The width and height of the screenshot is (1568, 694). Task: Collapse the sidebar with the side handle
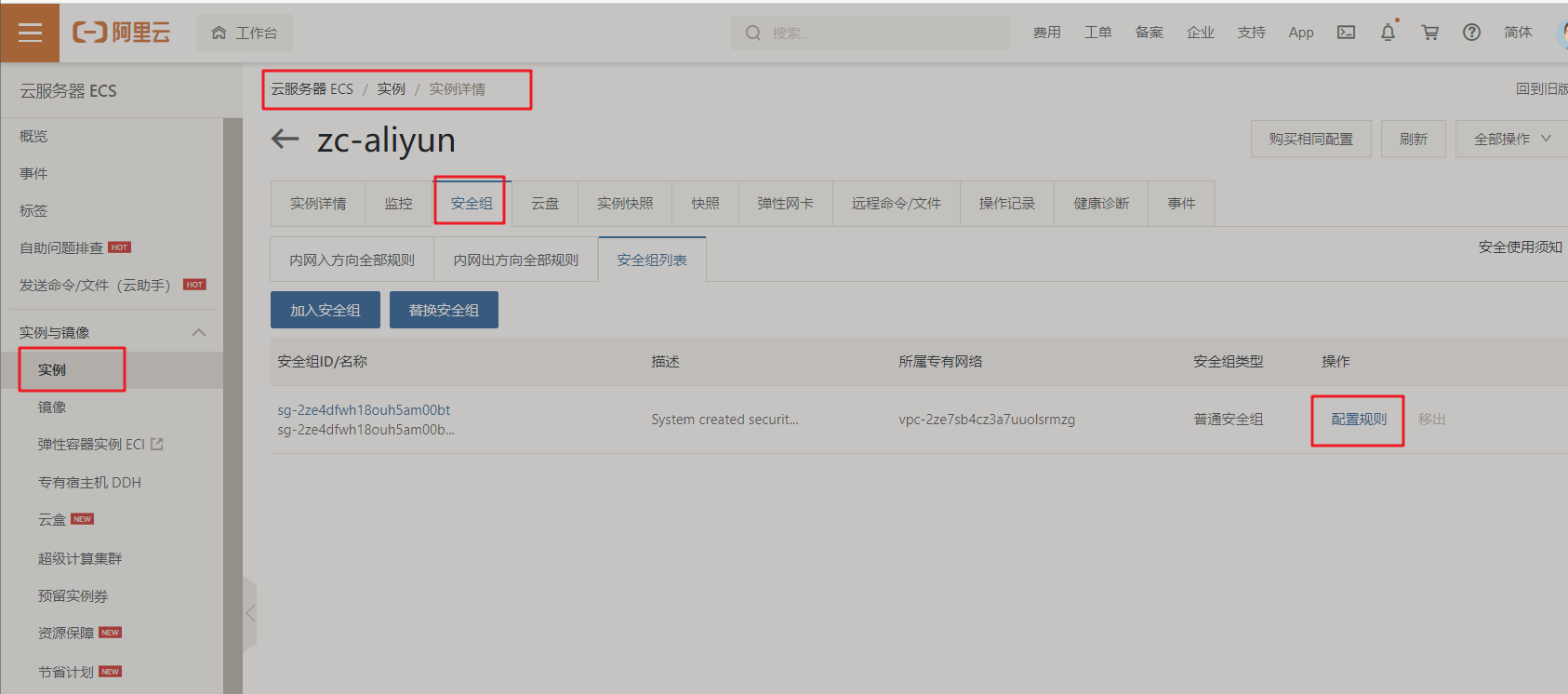[x=249, y=613]
